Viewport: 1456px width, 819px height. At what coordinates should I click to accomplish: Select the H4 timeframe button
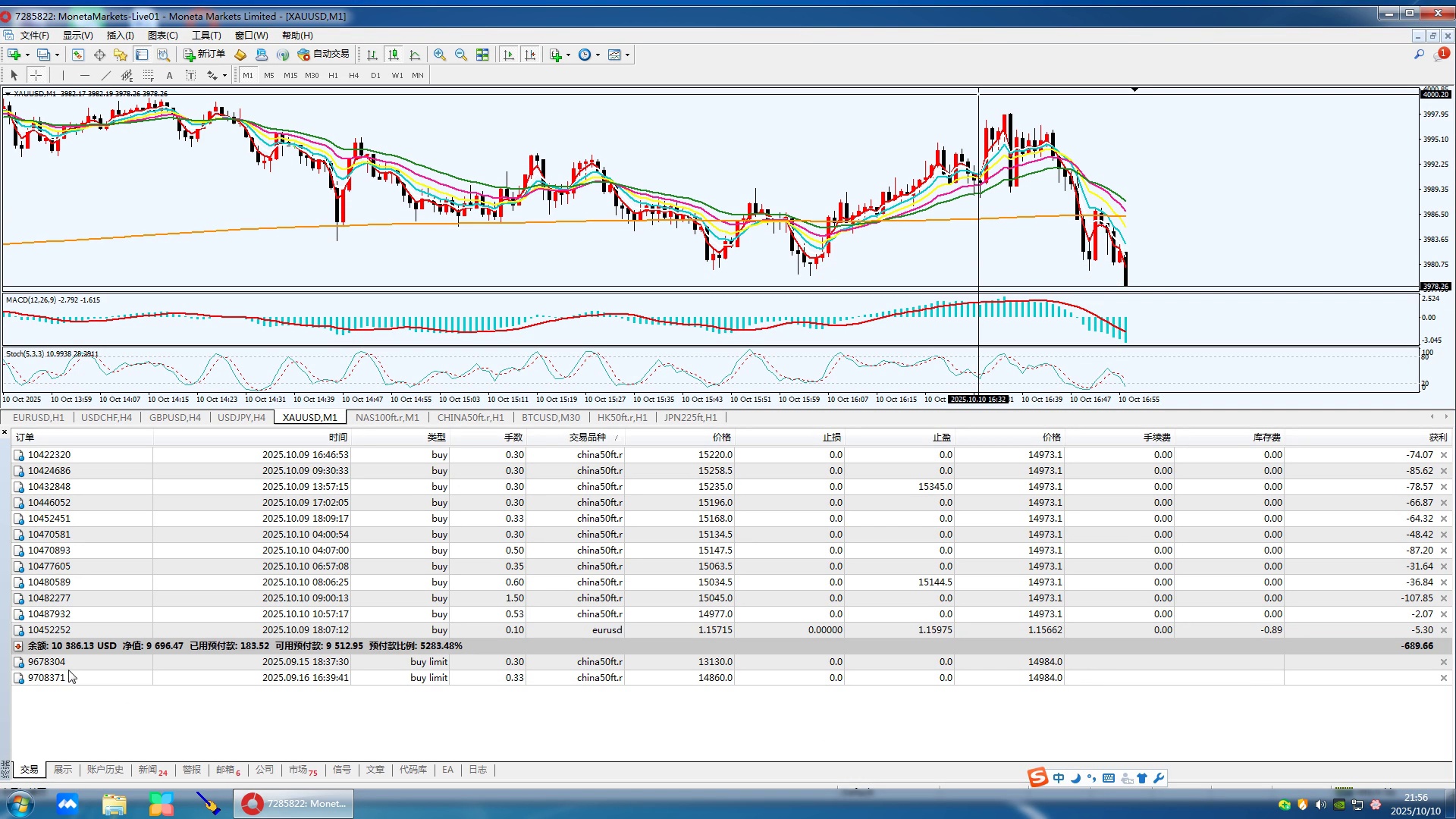point(353,75)
